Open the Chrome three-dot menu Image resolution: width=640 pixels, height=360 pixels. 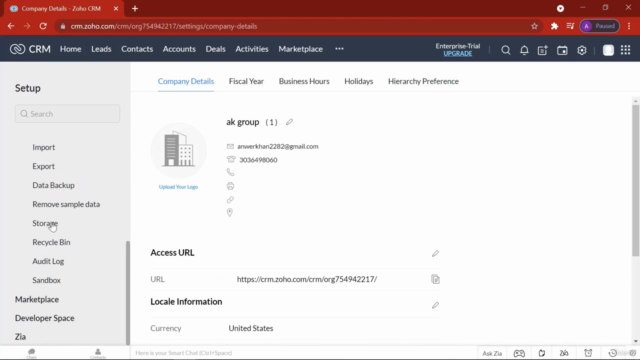pyautogui.click(x=629, y=26)
